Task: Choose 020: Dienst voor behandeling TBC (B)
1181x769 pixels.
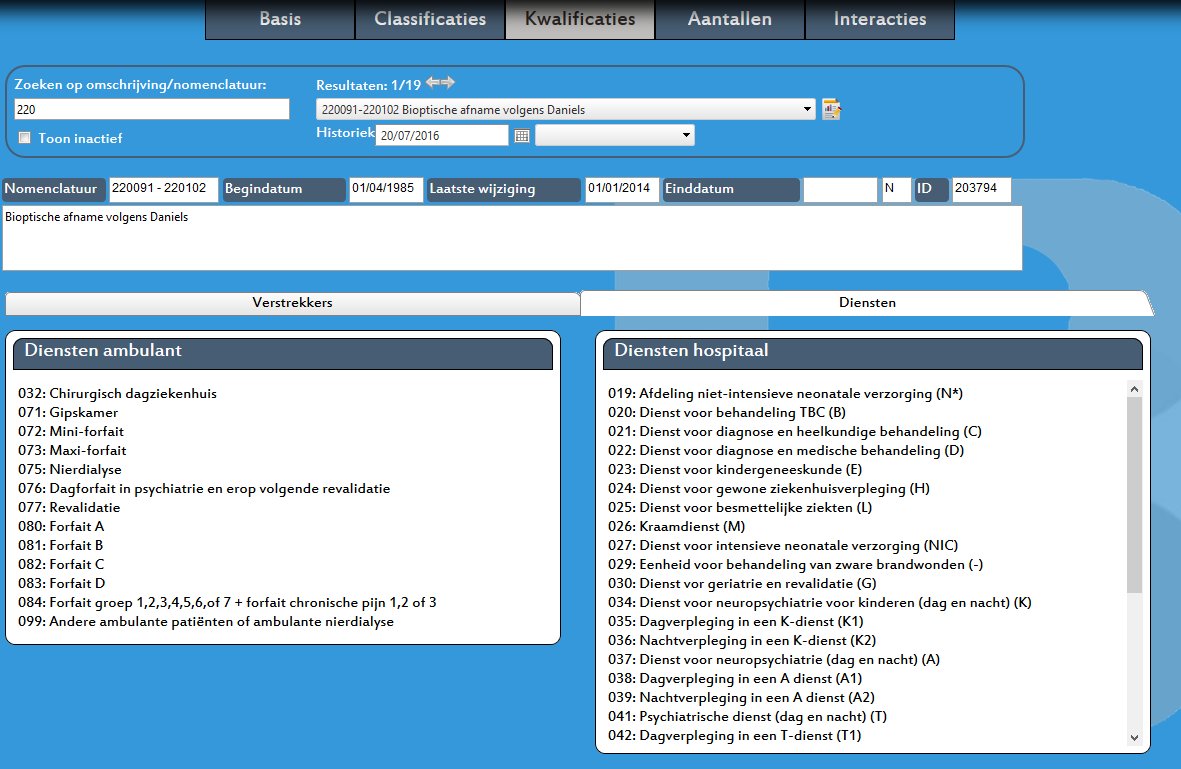Action: click(727, 413)
